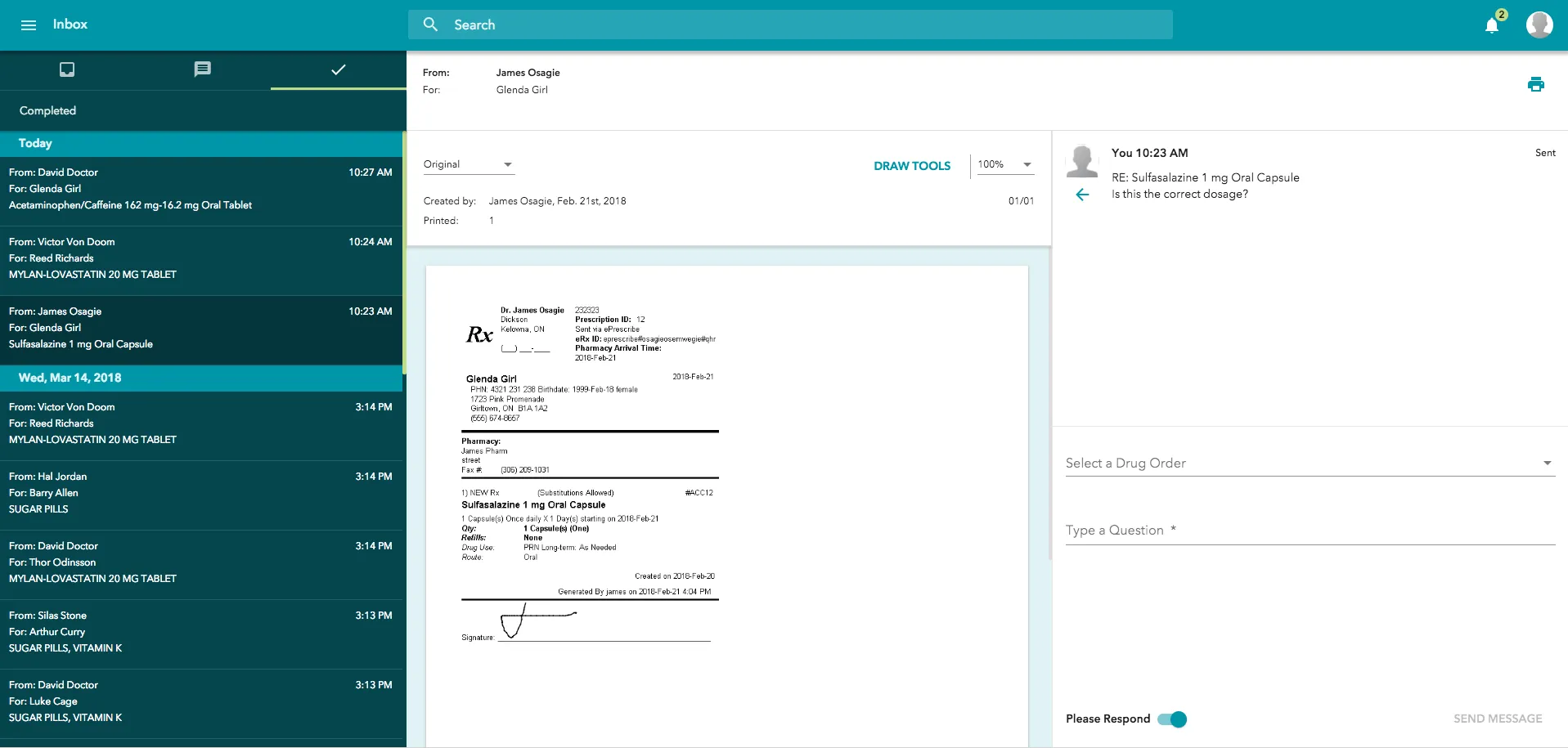Click the Completed section label
This screenshot has width=1568, height=748.
47,110
